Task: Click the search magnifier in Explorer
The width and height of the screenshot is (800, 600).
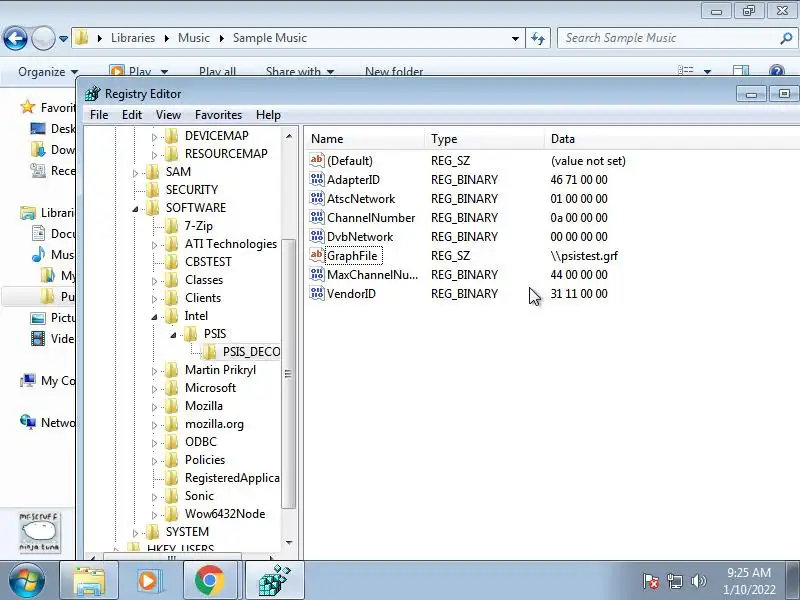Action: [786, 38]
